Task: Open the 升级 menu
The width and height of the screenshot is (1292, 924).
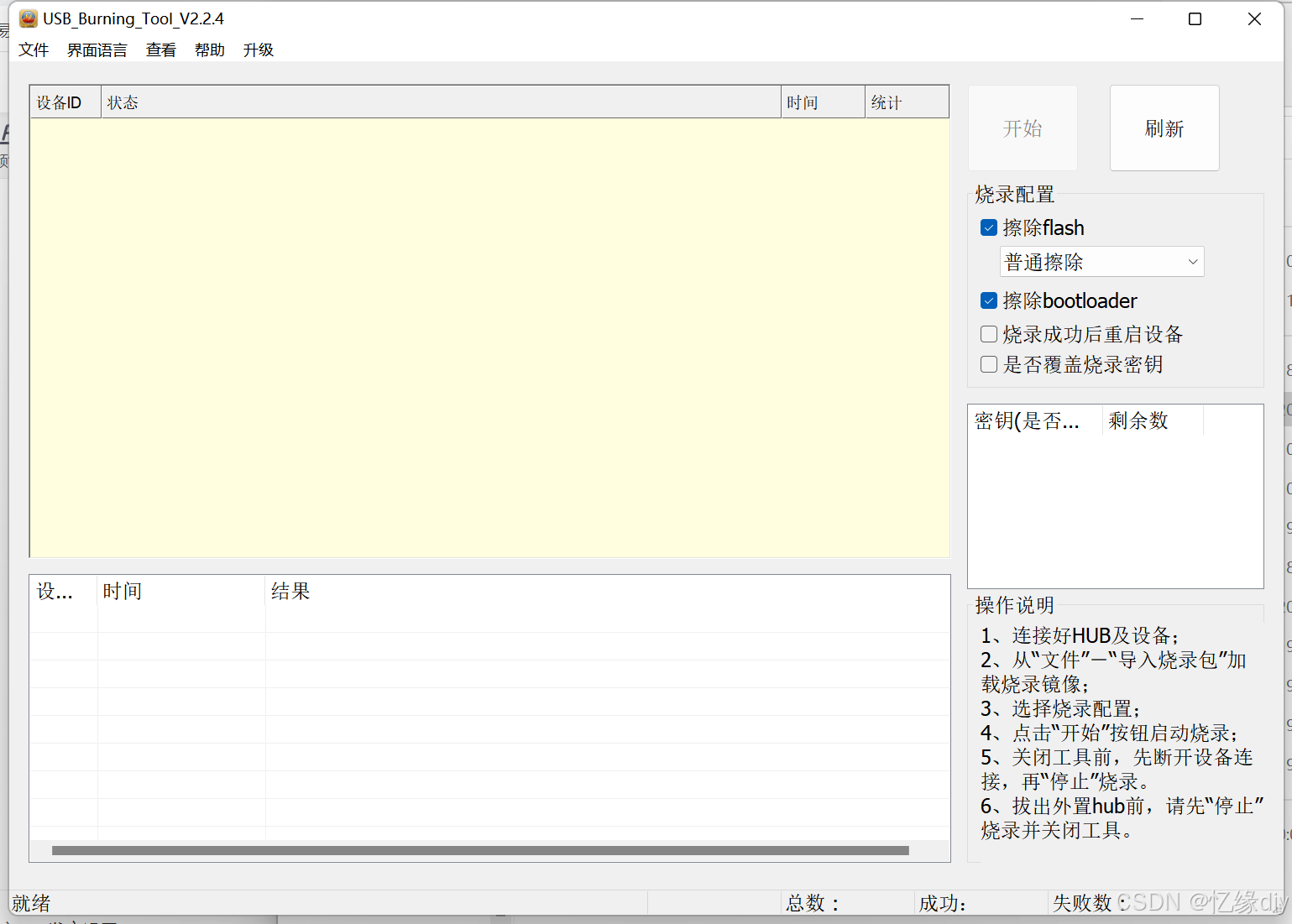Action: [x=259, y=50]
